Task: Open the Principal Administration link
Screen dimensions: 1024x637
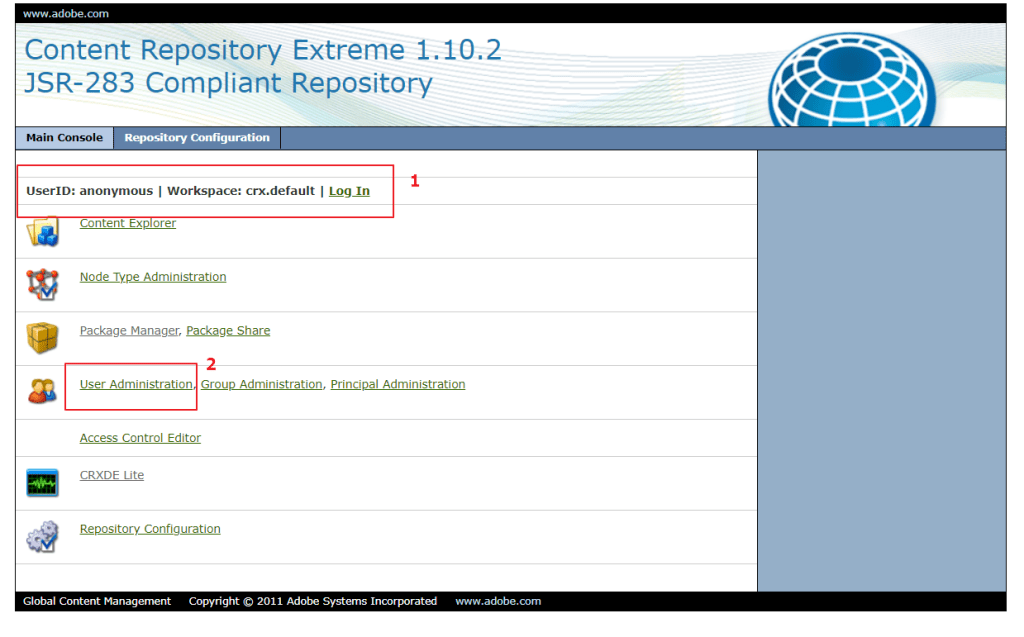Action: tap(397, 384)
